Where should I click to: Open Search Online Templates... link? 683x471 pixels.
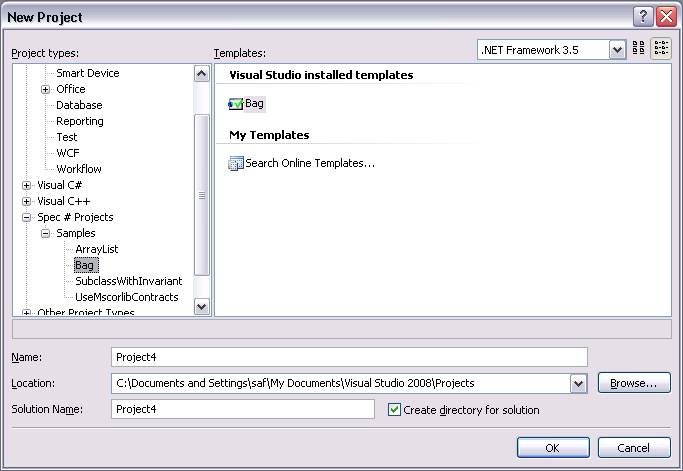coord(310,163)
